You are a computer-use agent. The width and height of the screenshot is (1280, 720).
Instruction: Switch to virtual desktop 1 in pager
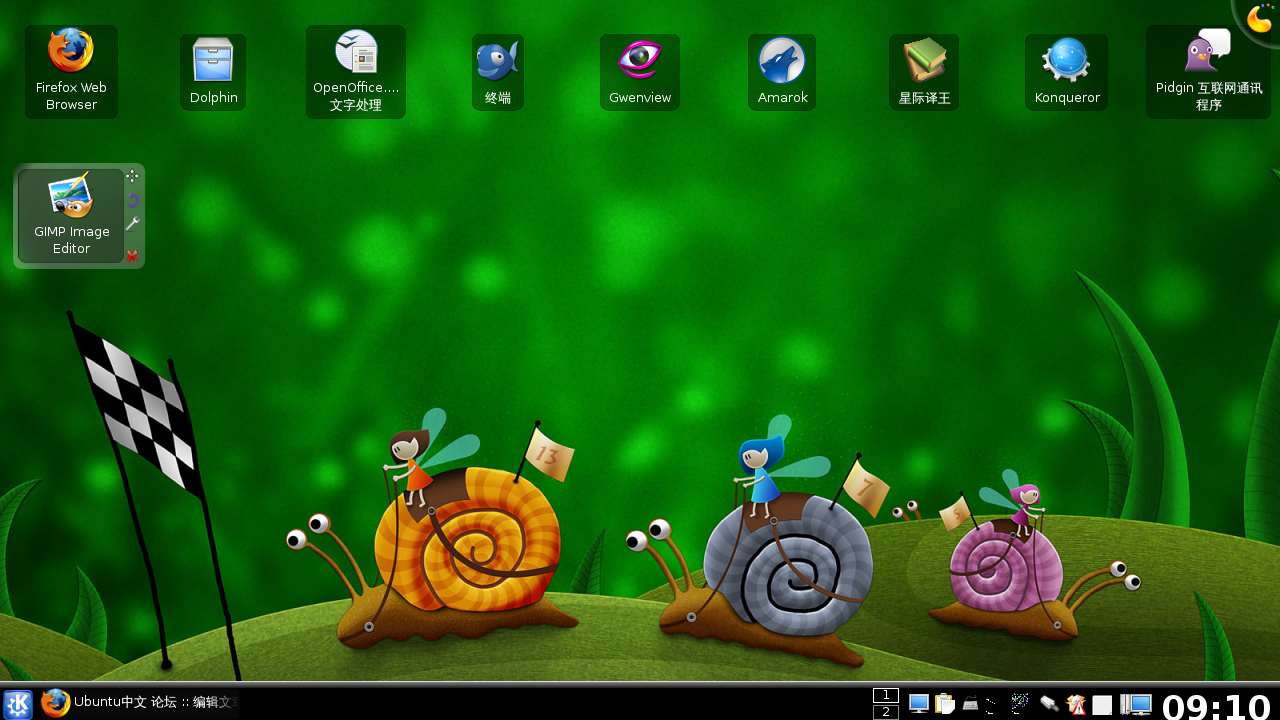pos(886,695)
